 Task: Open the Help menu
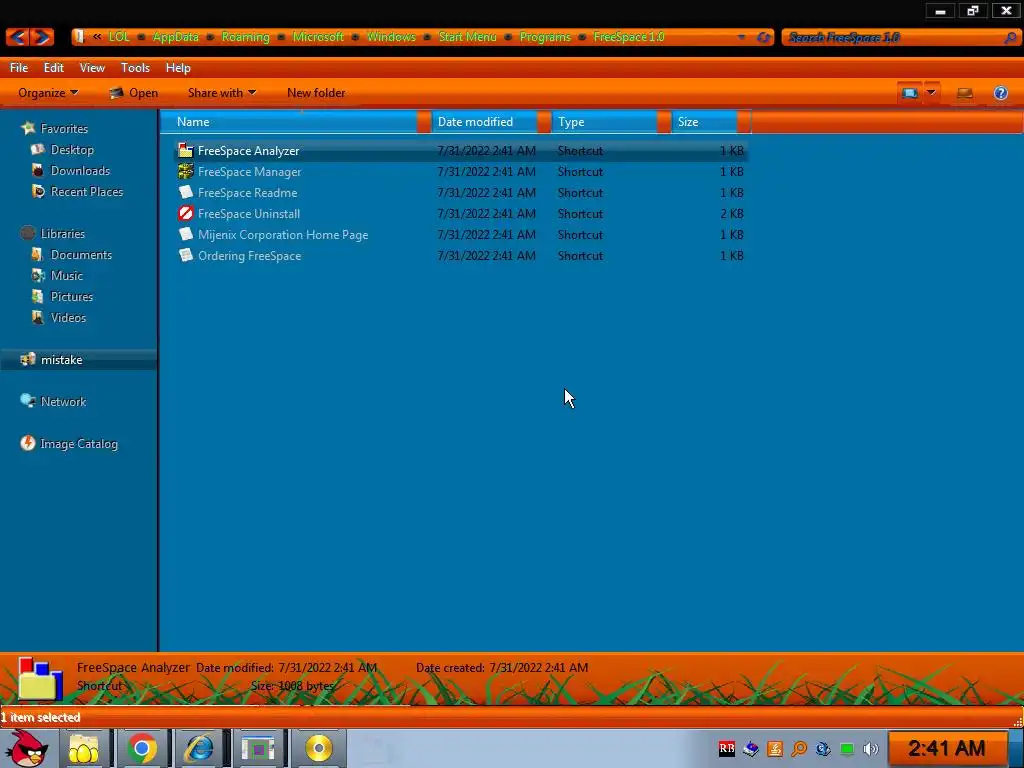tap(178, 67)
